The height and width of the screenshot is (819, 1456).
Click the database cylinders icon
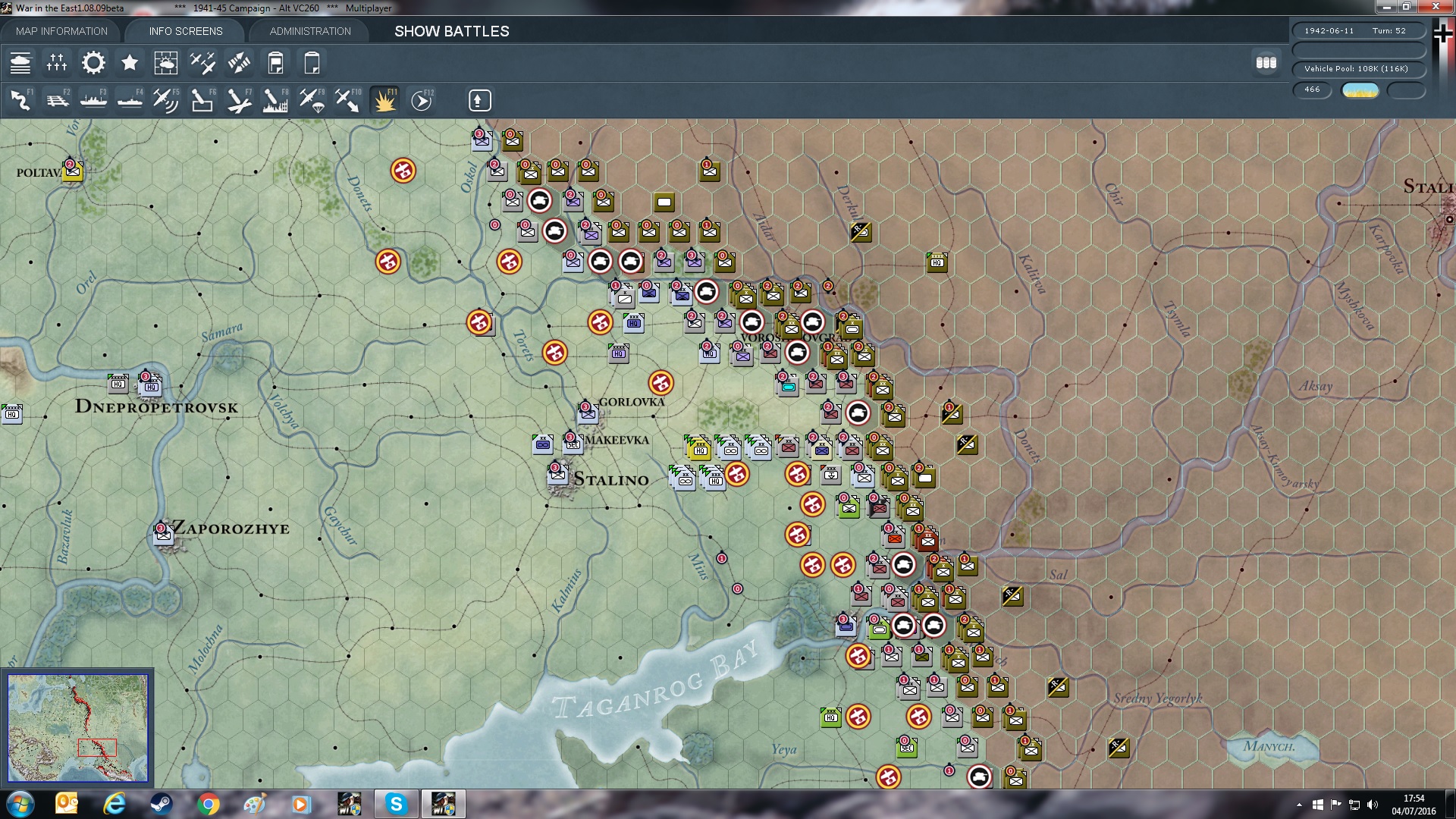(x=1266, y=63)
